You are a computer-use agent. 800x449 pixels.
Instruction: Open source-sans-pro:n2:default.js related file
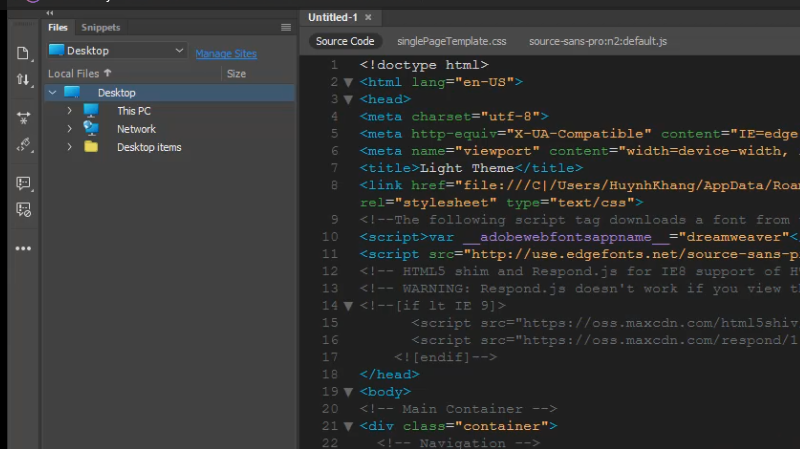tap(597, 41)
